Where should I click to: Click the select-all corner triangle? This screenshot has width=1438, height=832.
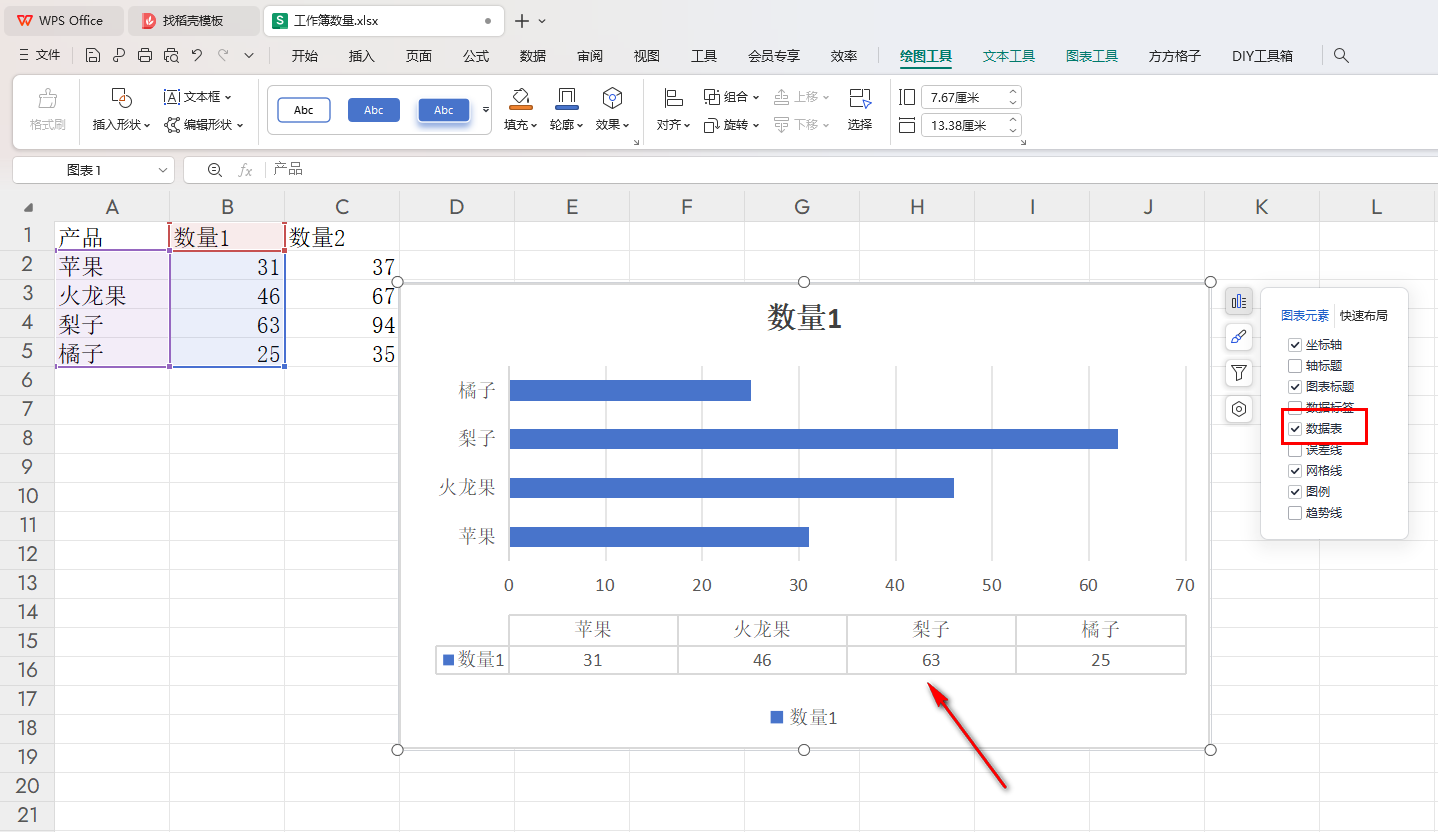[28, 207]
